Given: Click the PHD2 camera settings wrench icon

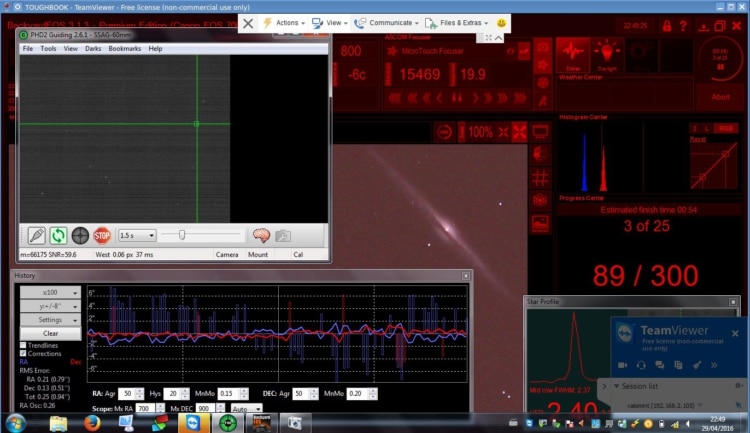Looking at the screenshot, I should 283,235.
